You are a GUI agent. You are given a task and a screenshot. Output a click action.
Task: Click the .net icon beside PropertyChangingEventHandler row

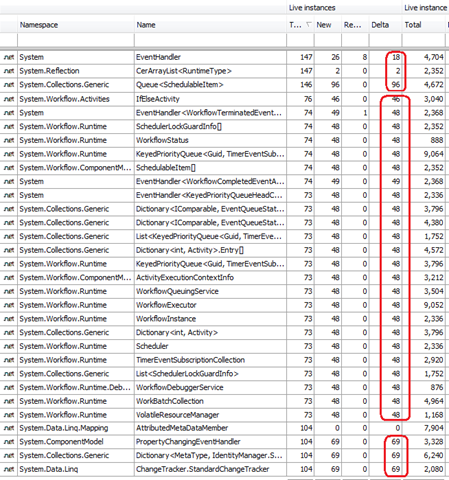9,442
